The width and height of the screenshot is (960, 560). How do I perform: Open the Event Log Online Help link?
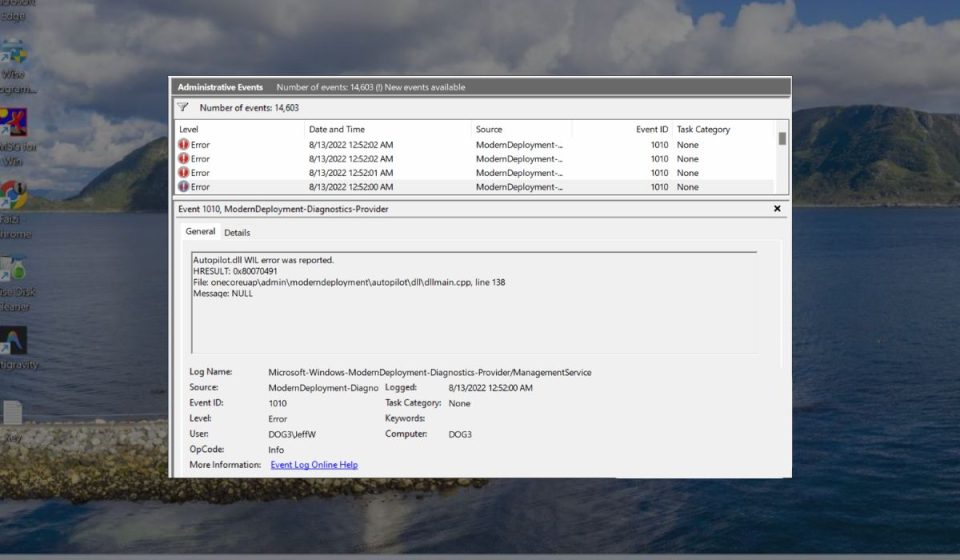pos(314,465)
